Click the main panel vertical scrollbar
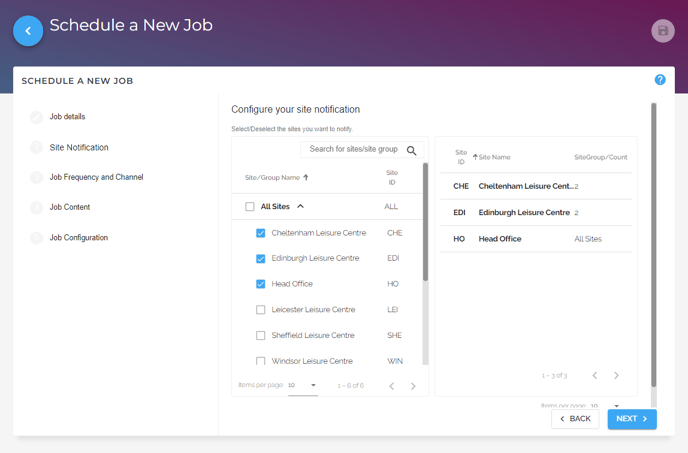 click(x=654, y=245)
